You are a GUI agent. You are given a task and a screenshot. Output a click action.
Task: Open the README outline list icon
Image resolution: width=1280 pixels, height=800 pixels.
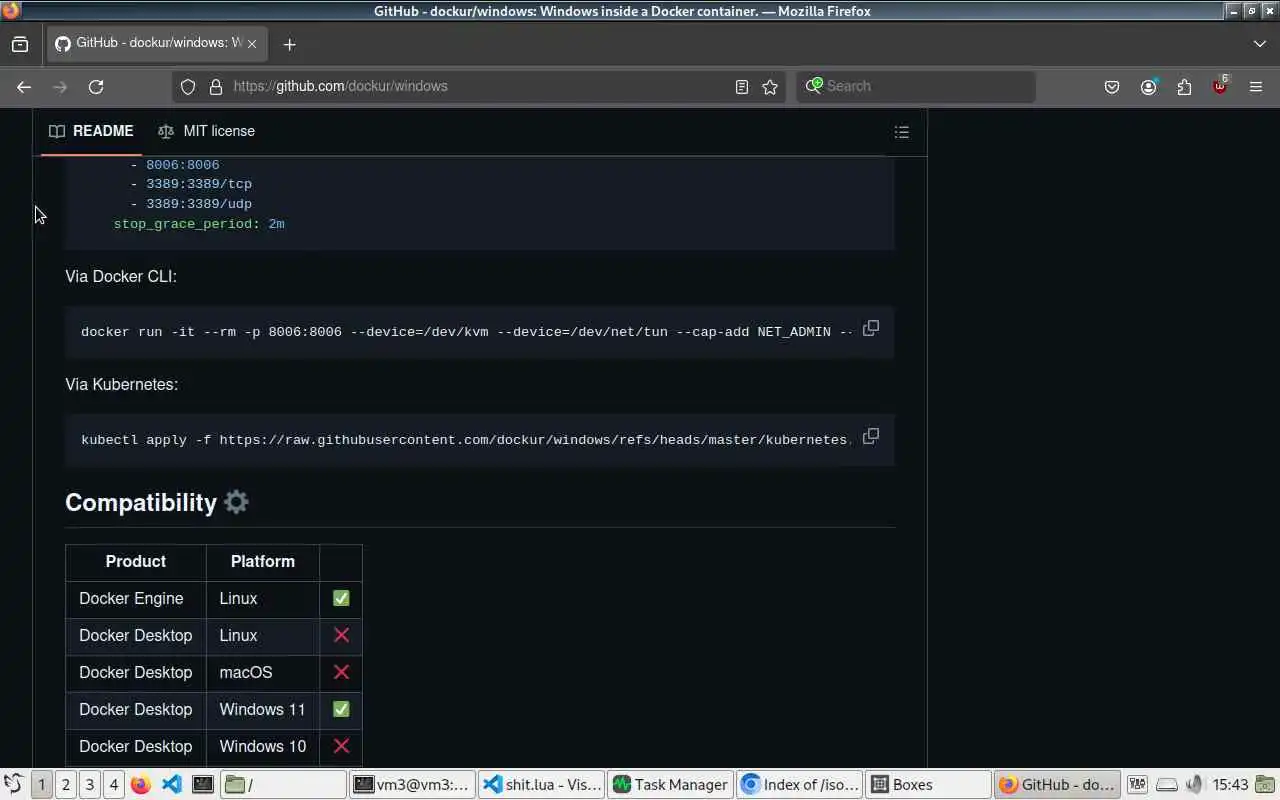901,131
